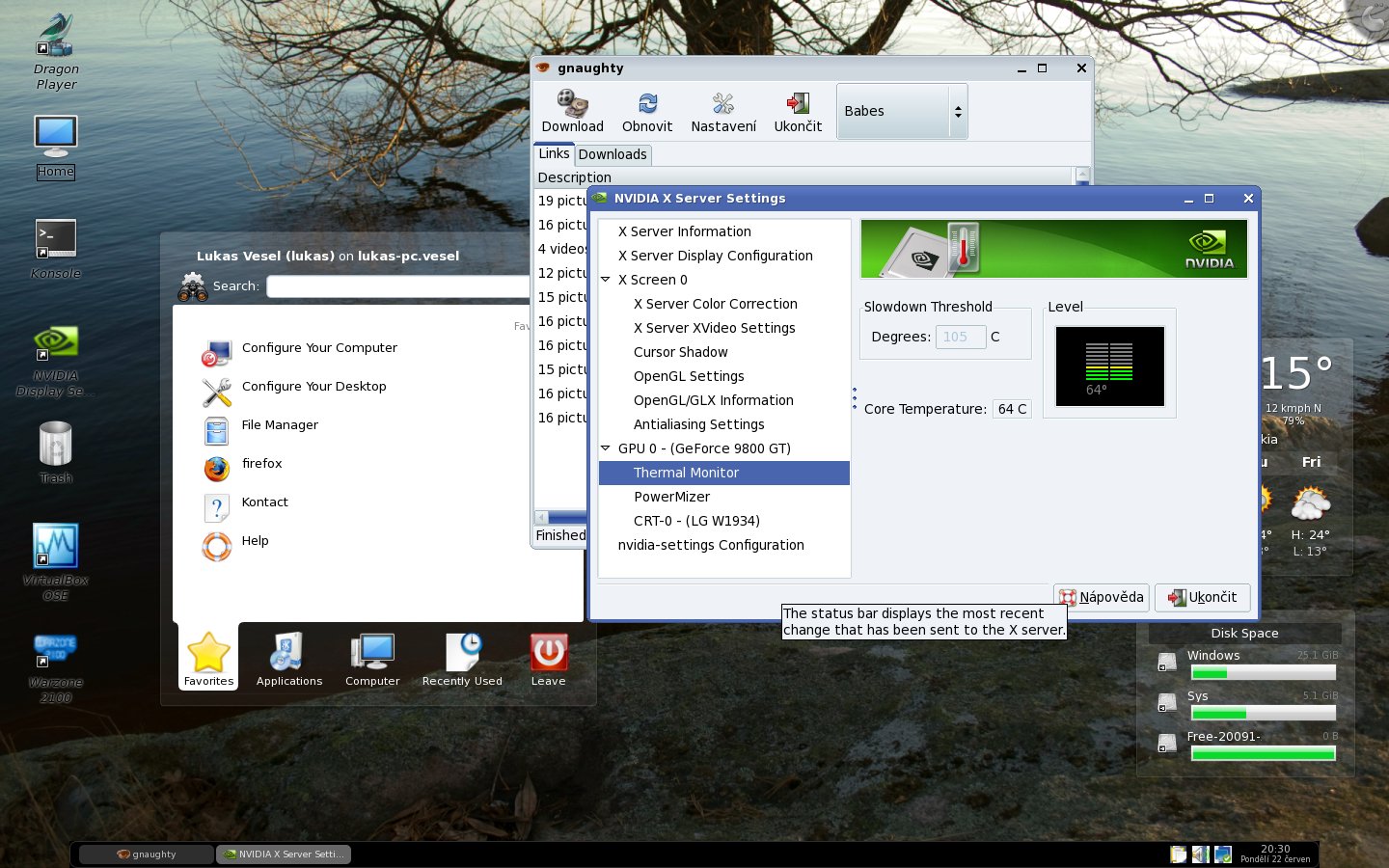
Task: Click the clipboard tray icon in taskbar
Action: coord(1178,854)
